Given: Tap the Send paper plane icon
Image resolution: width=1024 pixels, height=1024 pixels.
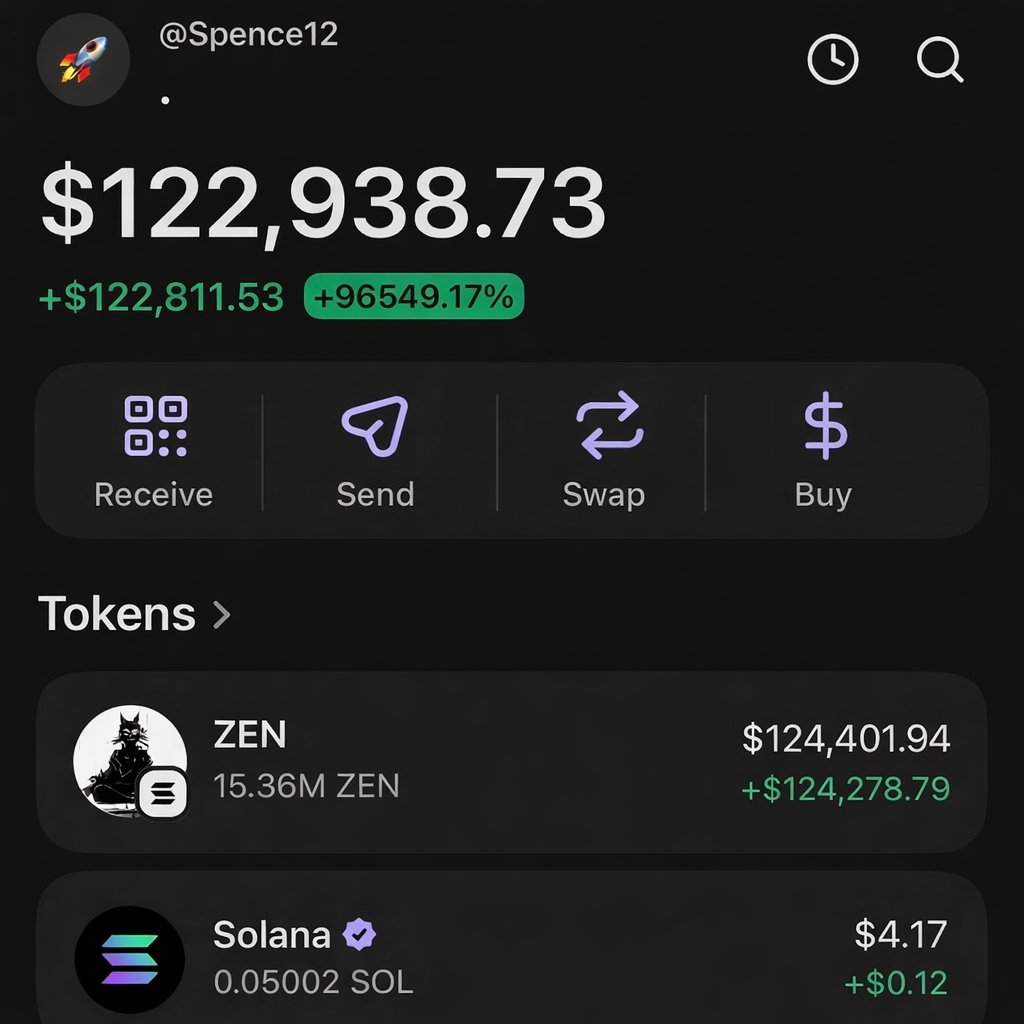Looking at the screenshot, I should click(x=375, y=427).
